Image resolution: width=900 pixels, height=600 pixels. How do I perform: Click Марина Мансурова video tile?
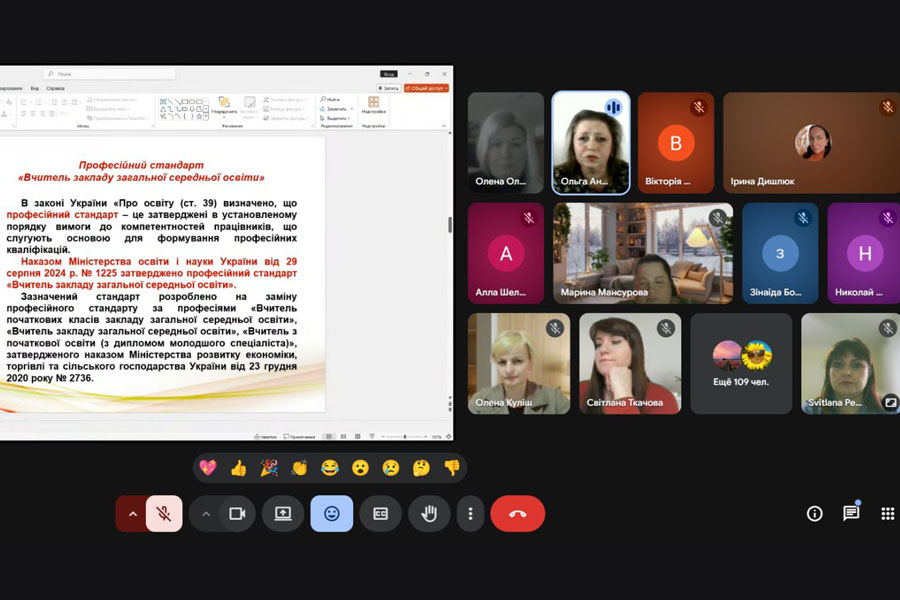point(643,253)
